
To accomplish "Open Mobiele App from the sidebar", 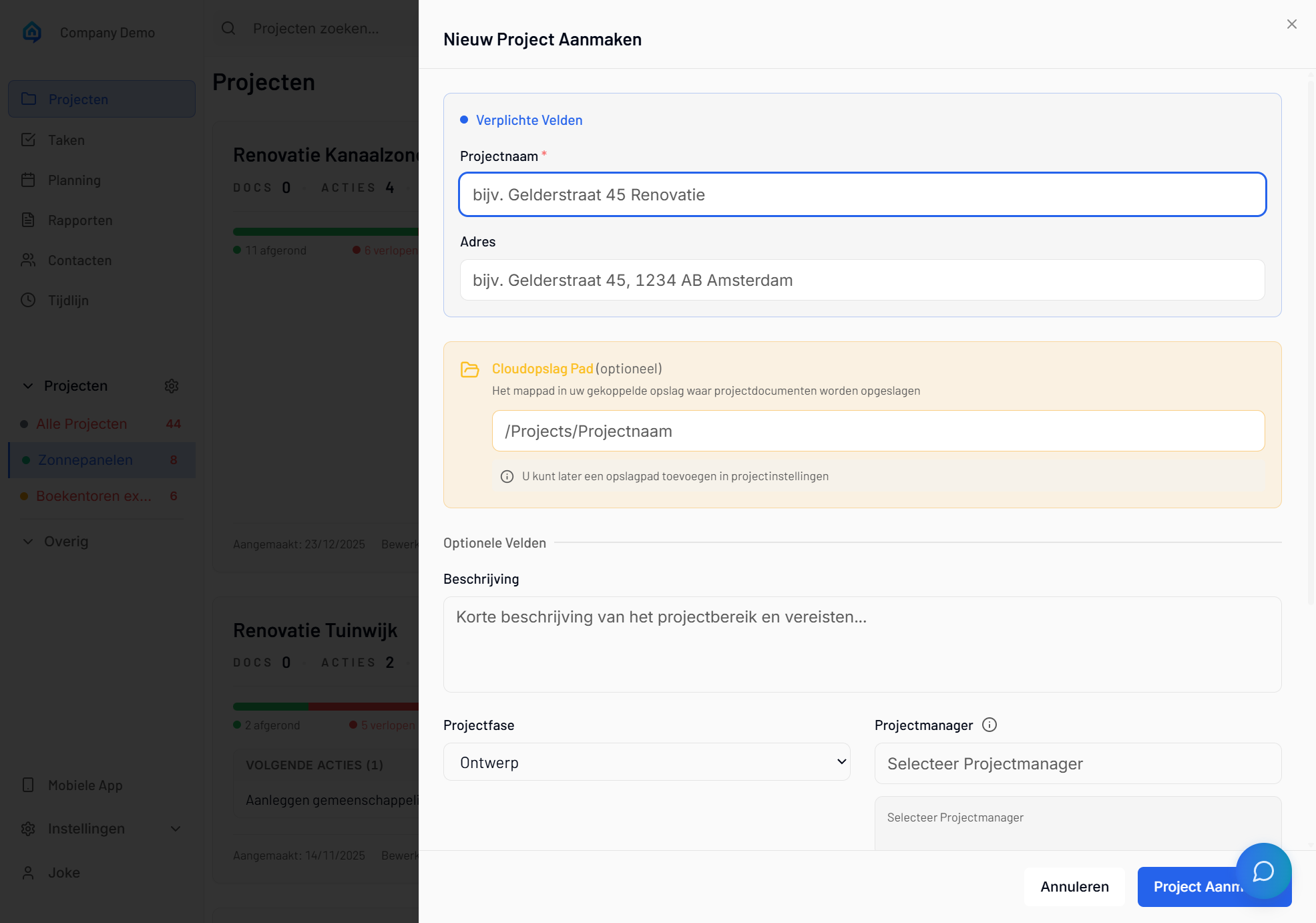I will coord(85,785).
